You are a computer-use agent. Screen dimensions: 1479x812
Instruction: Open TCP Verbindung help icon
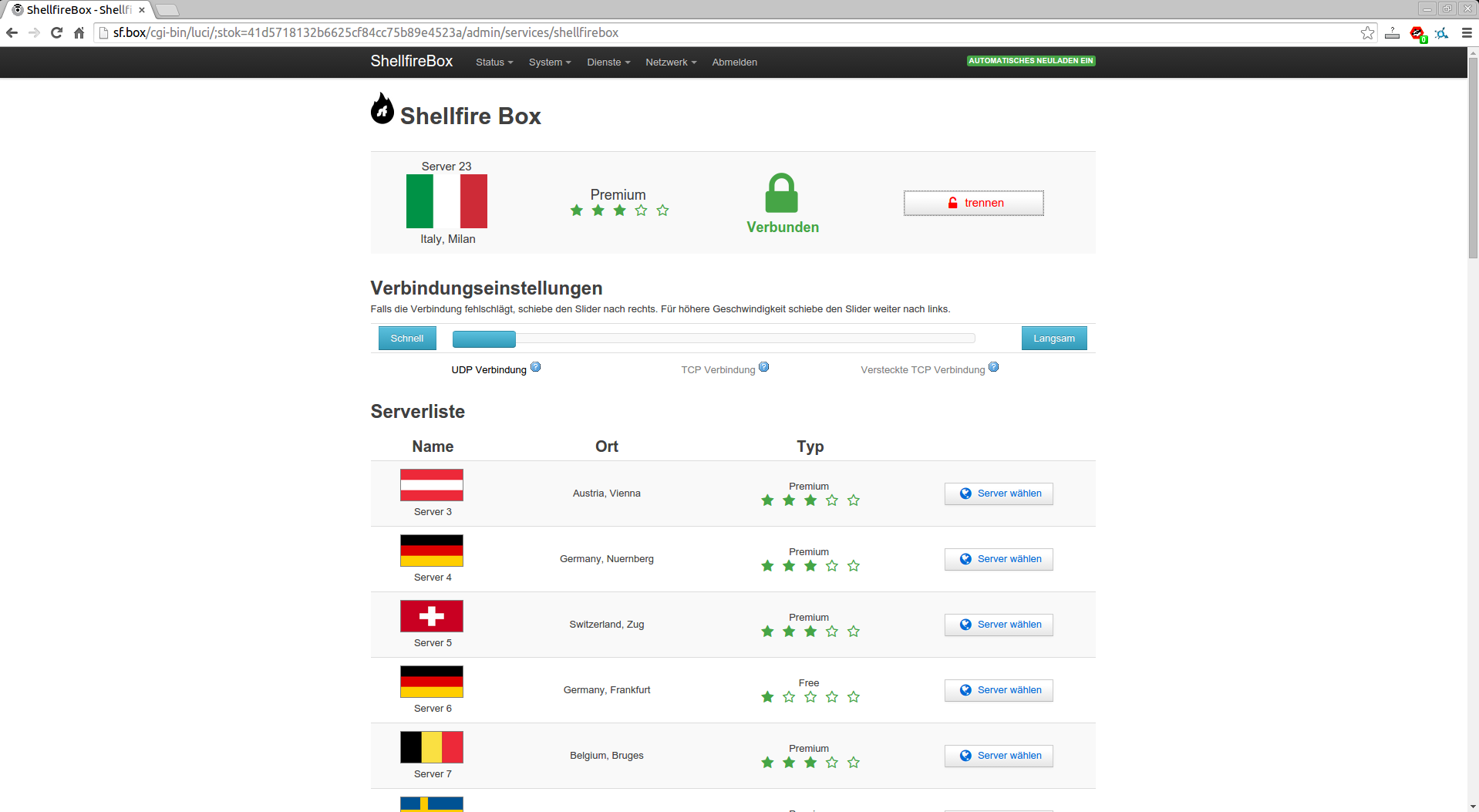click(x=763, y=367)
